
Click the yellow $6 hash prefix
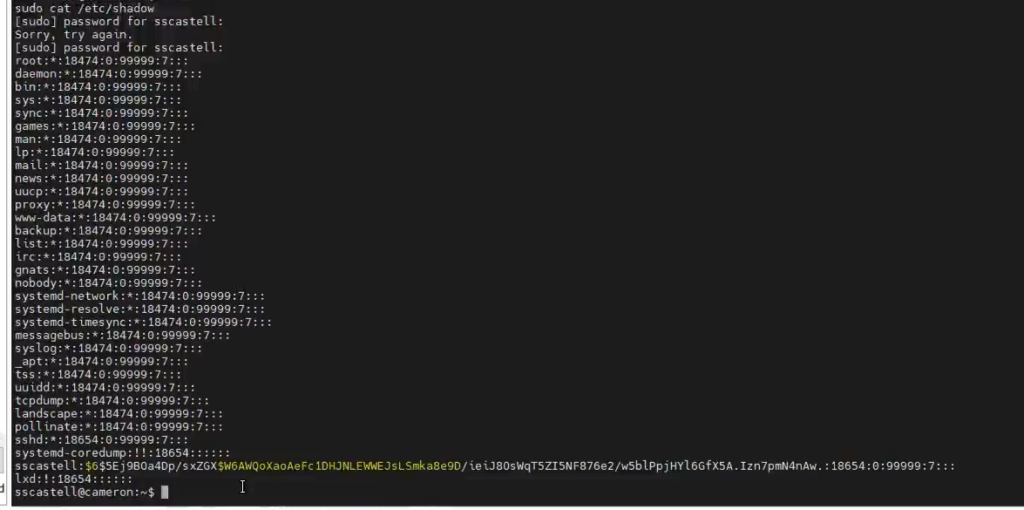click(x=91, y=466)
